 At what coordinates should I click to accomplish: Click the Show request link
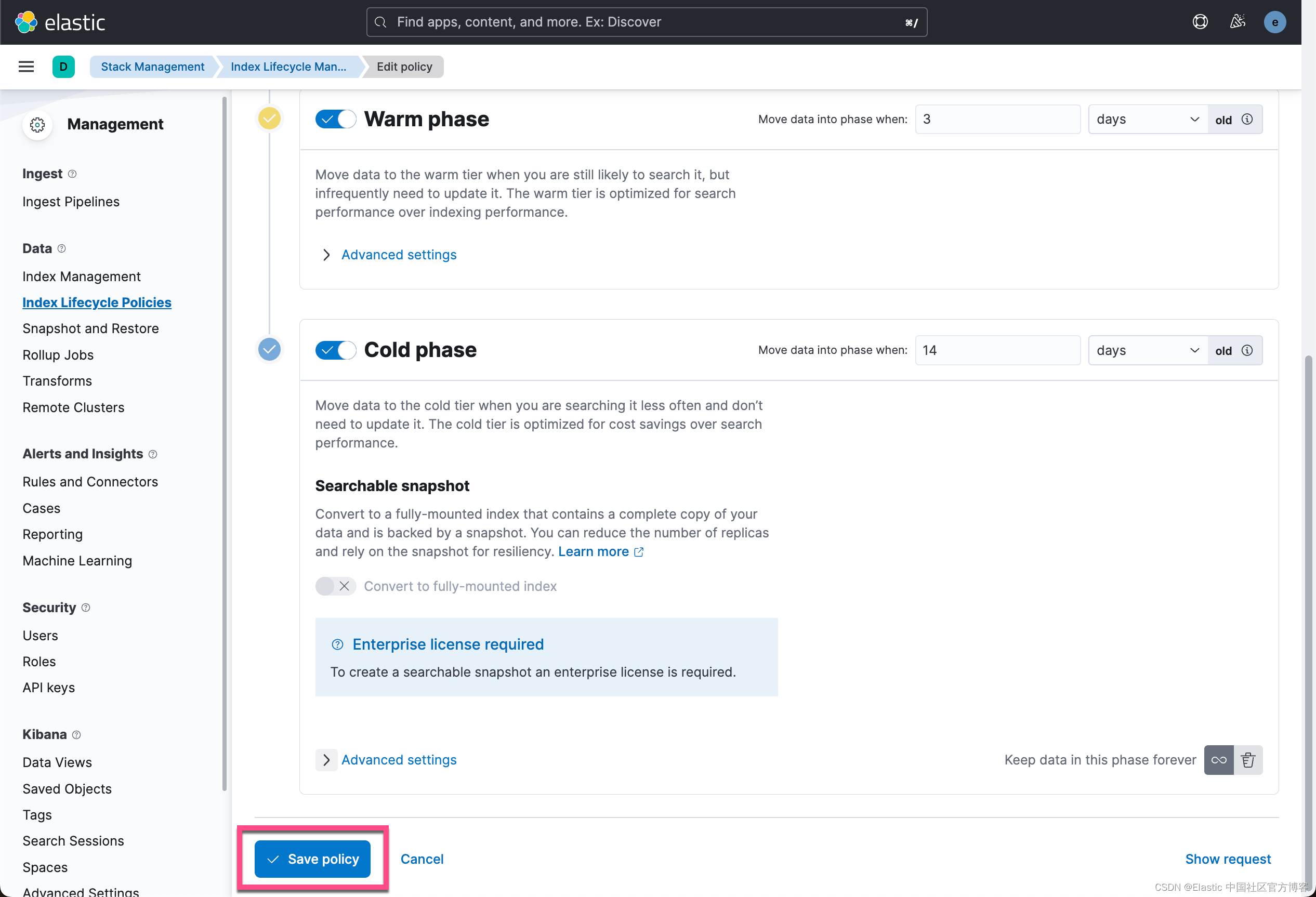tap(1228, 859)
